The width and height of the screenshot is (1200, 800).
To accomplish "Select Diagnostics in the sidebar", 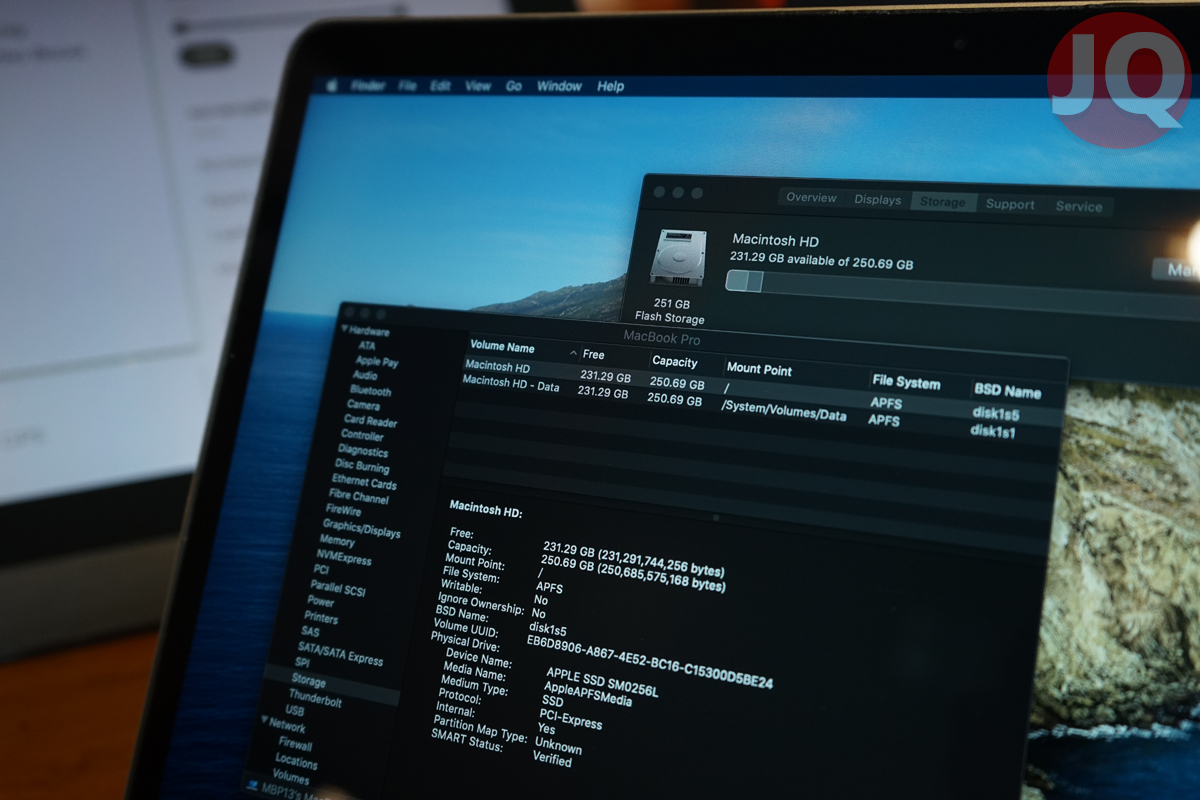I will [x=362, y=451].
